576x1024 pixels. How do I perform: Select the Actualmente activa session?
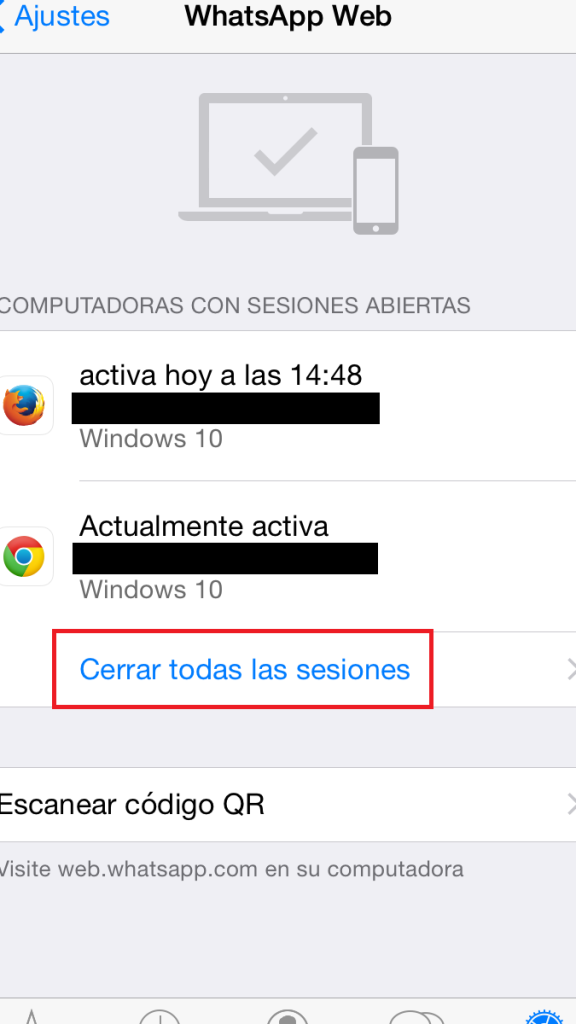coord(288,556)
